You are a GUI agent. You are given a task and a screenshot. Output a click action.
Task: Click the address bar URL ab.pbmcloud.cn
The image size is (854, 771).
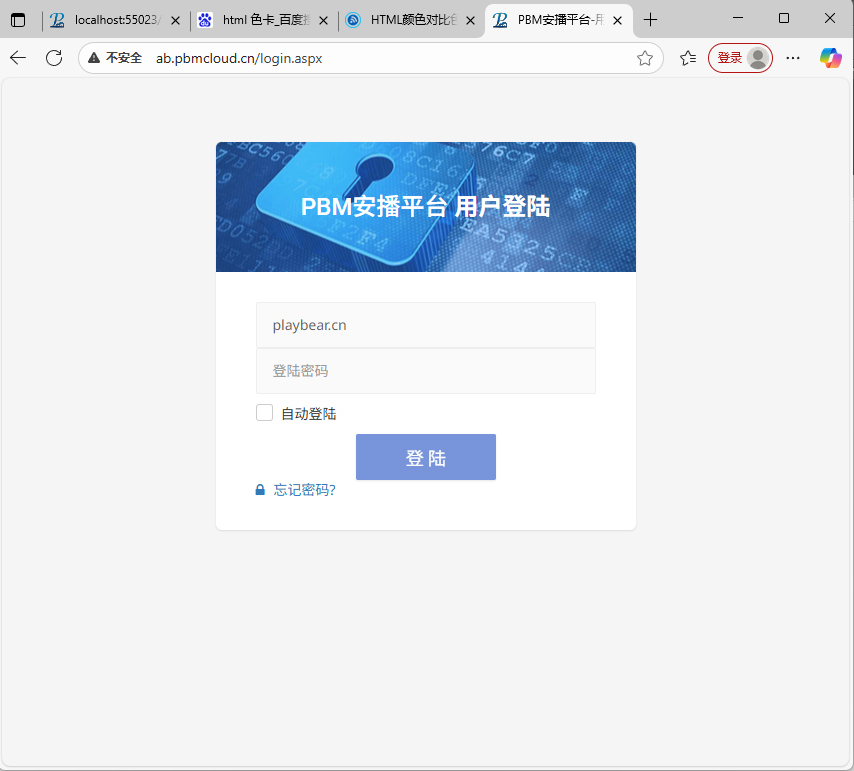click(239, 58)
